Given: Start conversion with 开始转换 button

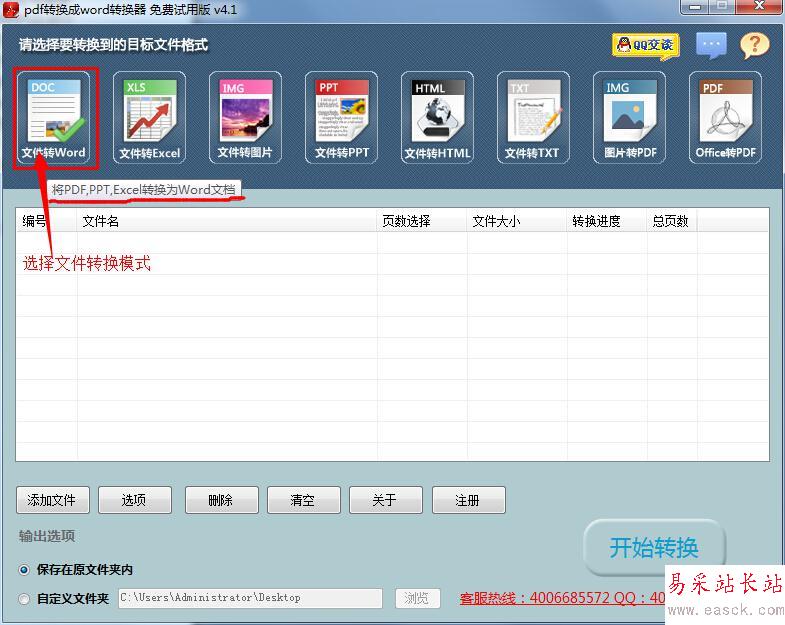Looking at the screenshot, I should point(654,548).
